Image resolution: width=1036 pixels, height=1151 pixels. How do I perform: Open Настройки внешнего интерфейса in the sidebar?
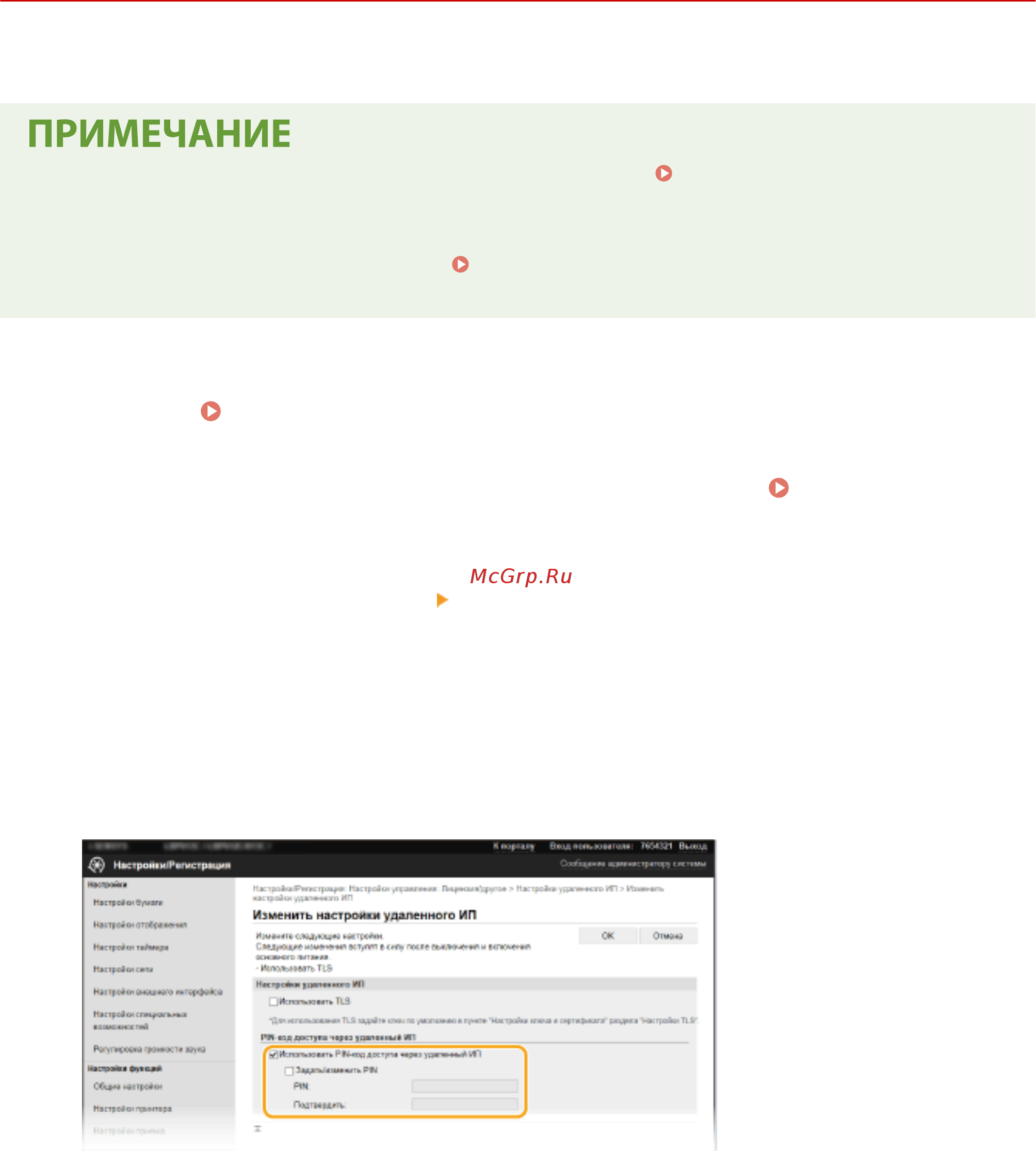pyautogui.click(x=158, y=992)
